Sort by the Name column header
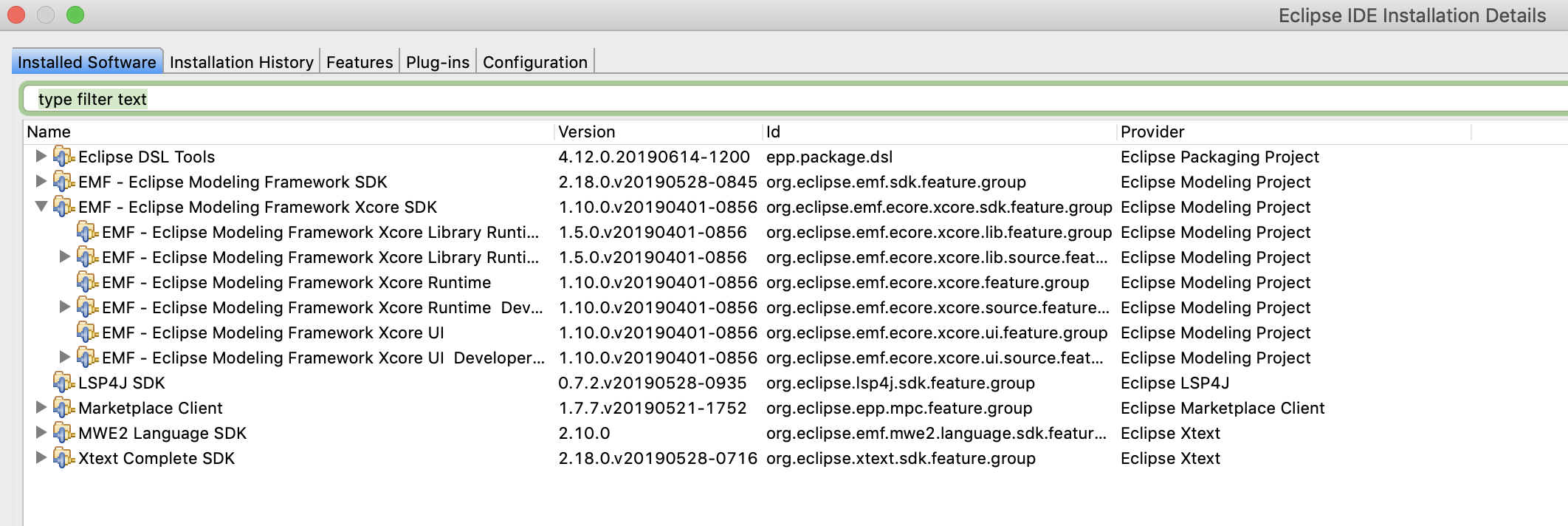 [x=289, y=131]
